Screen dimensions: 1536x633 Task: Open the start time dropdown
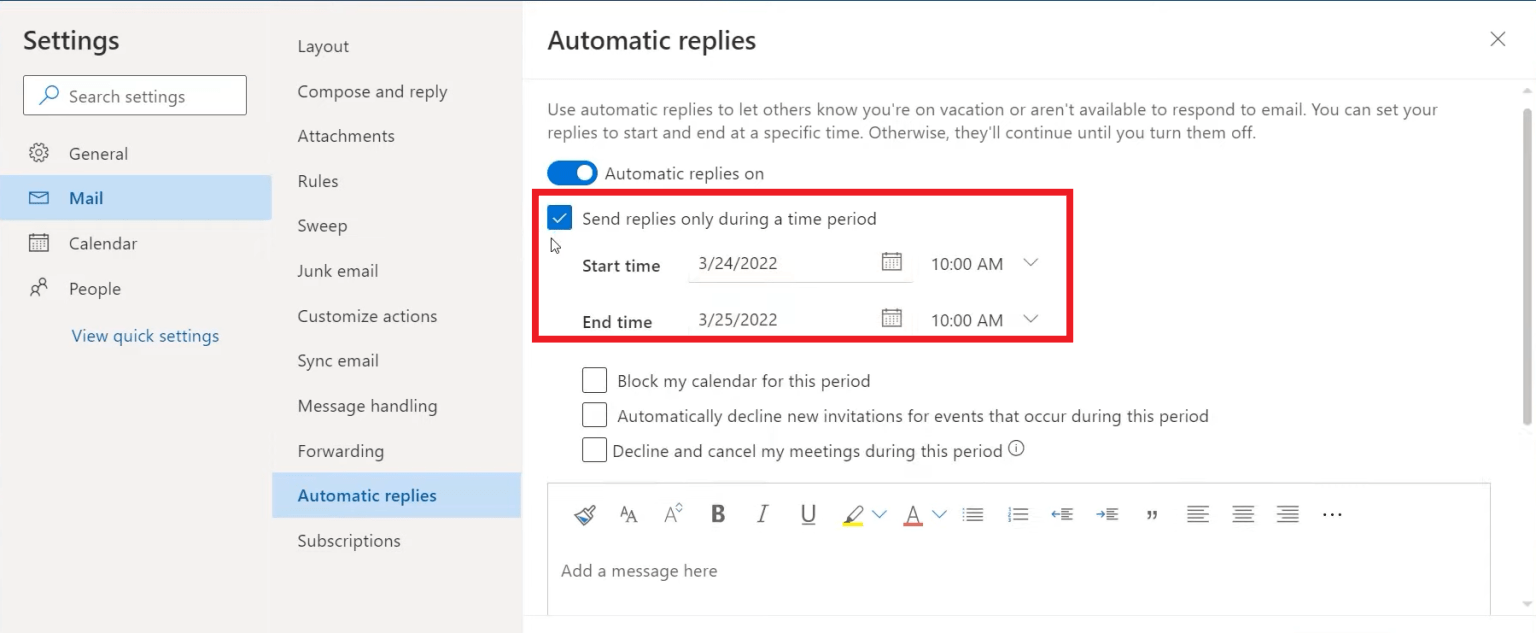pyautogui.click(x=1030, y=263)
